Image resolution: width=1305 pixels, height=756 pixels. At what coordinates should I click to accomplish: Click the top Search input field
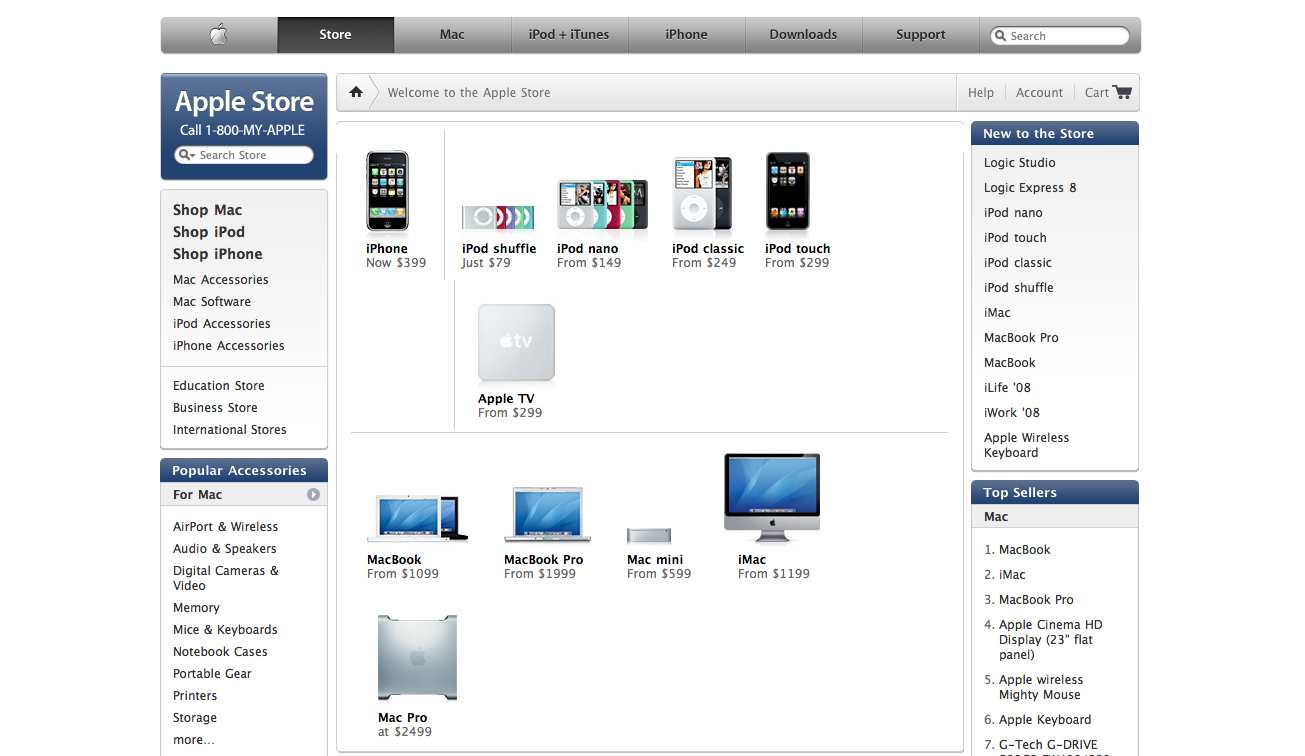click(1060, 36)
